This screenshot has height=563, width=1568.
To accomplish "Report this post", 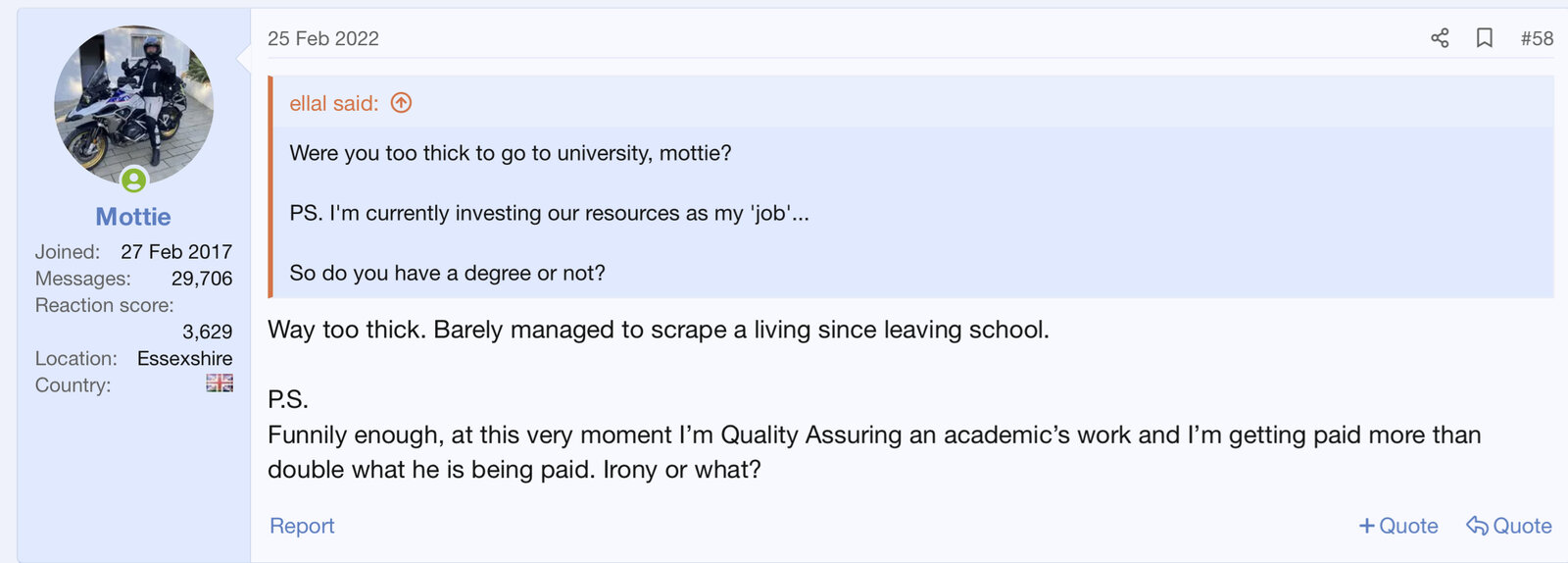I will click(302, 526).
